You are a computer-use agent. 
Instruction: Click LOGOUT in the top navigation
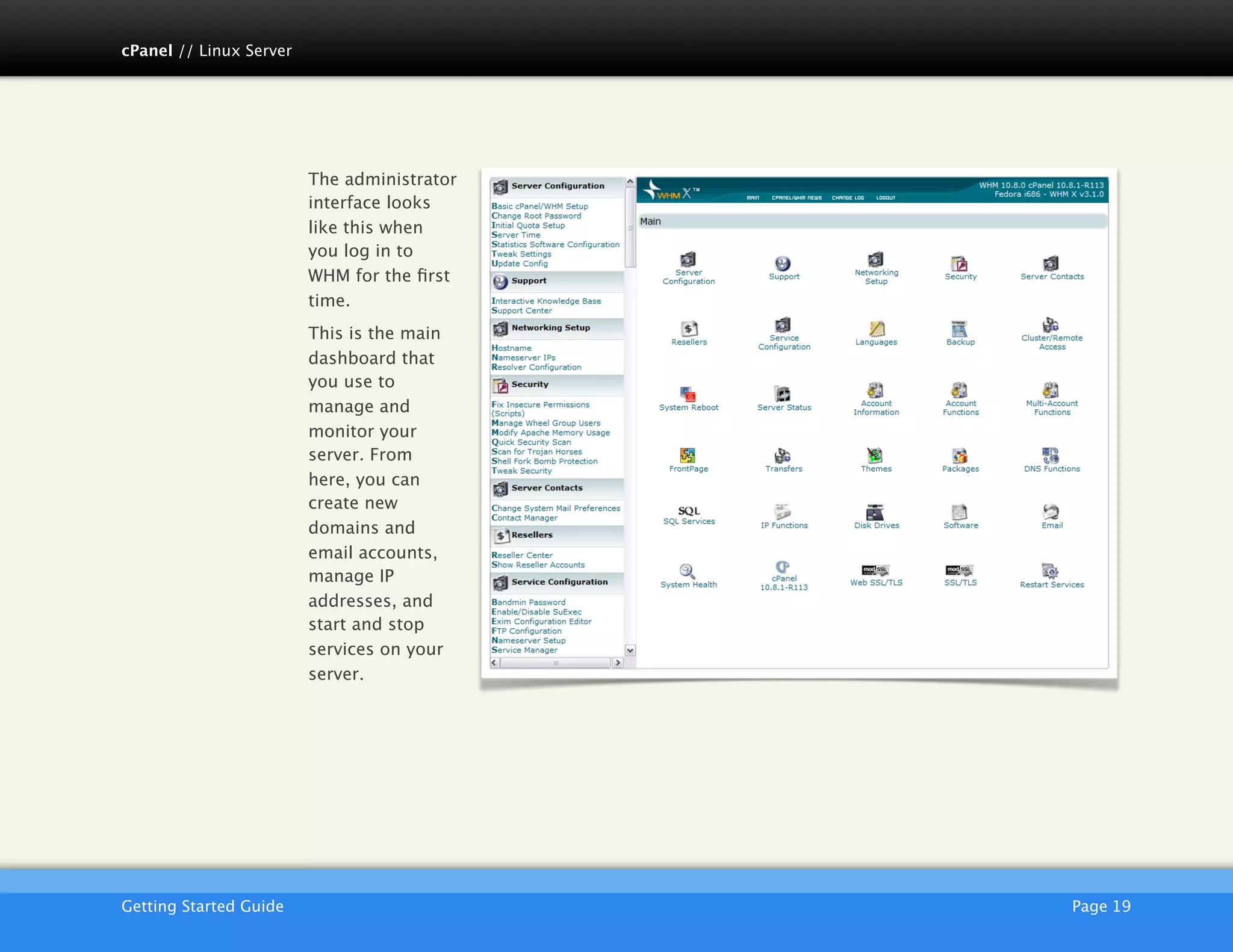pyautogui.click(x=886, y=198)
